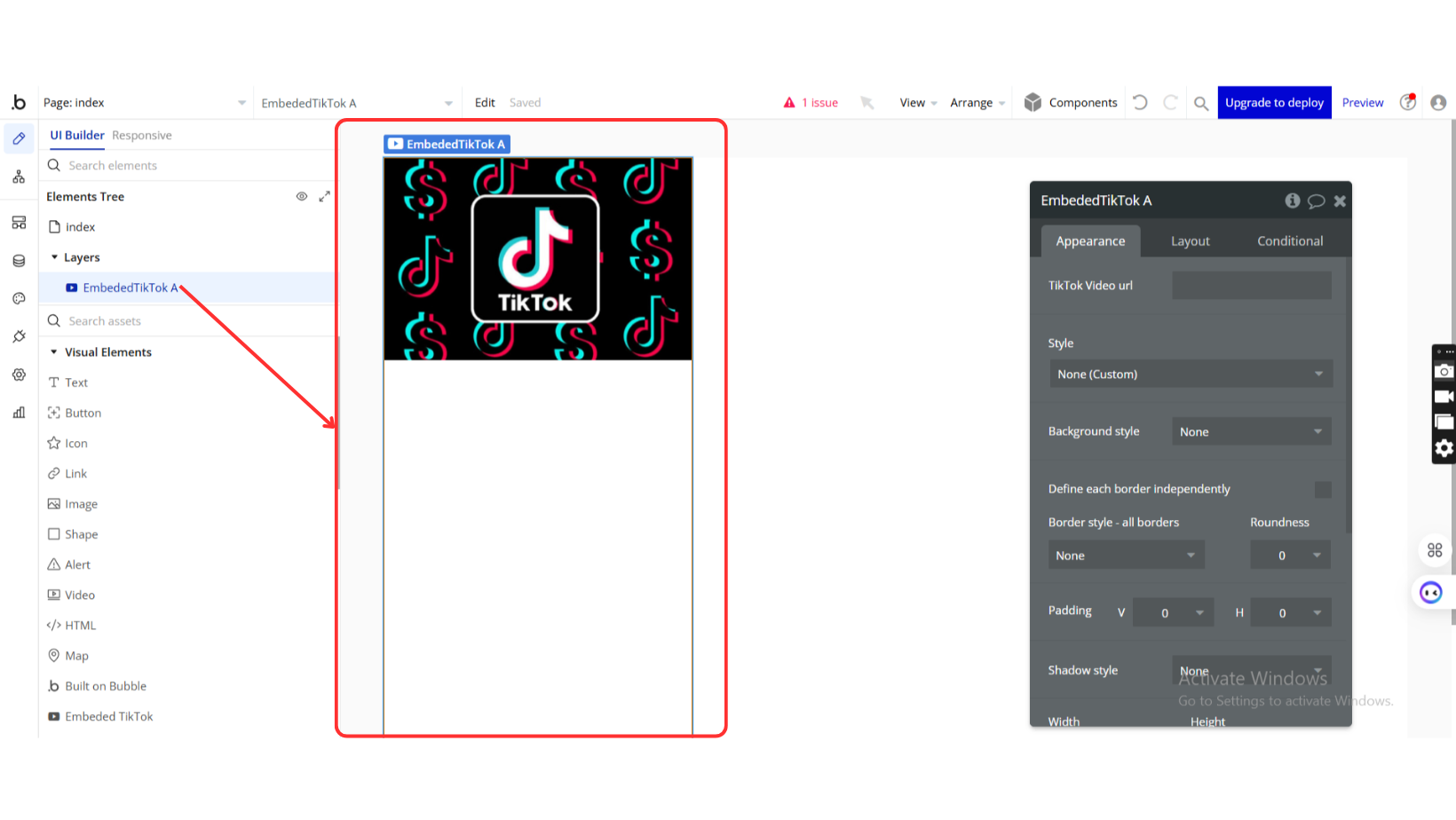Open the Workflow tab icon in sidebar
This screenshot has height=820, width=1456.
(x=19, y=177)
